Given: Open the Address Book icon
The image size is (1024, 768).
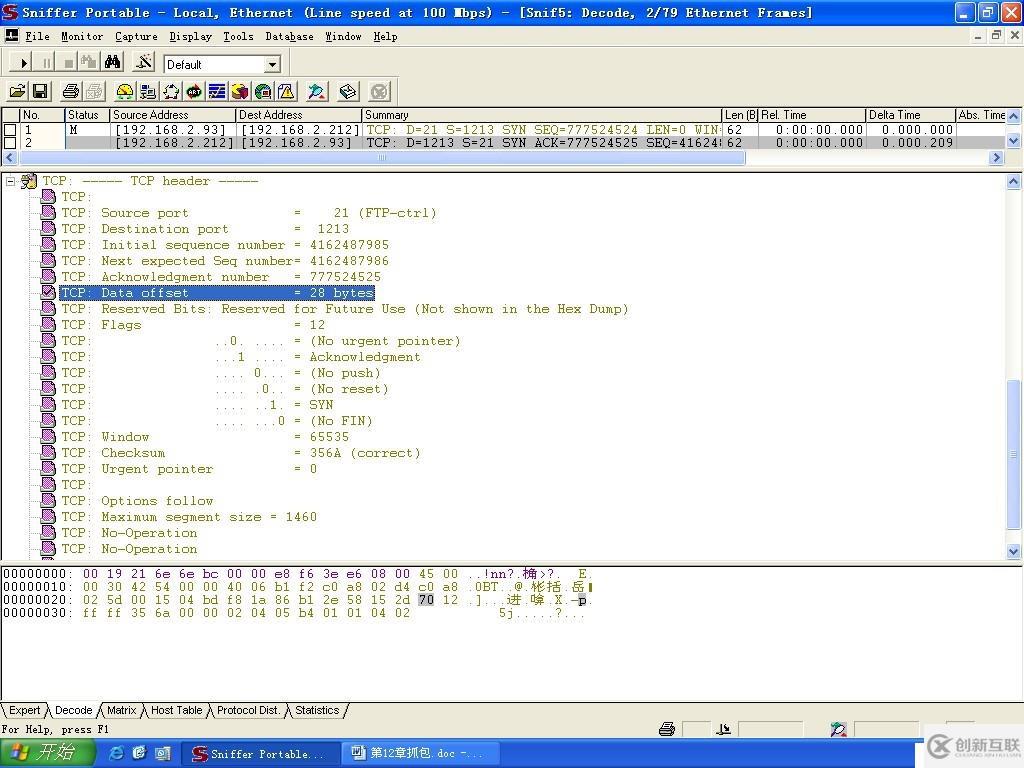Looking at the screenshot, I should 348,91.
